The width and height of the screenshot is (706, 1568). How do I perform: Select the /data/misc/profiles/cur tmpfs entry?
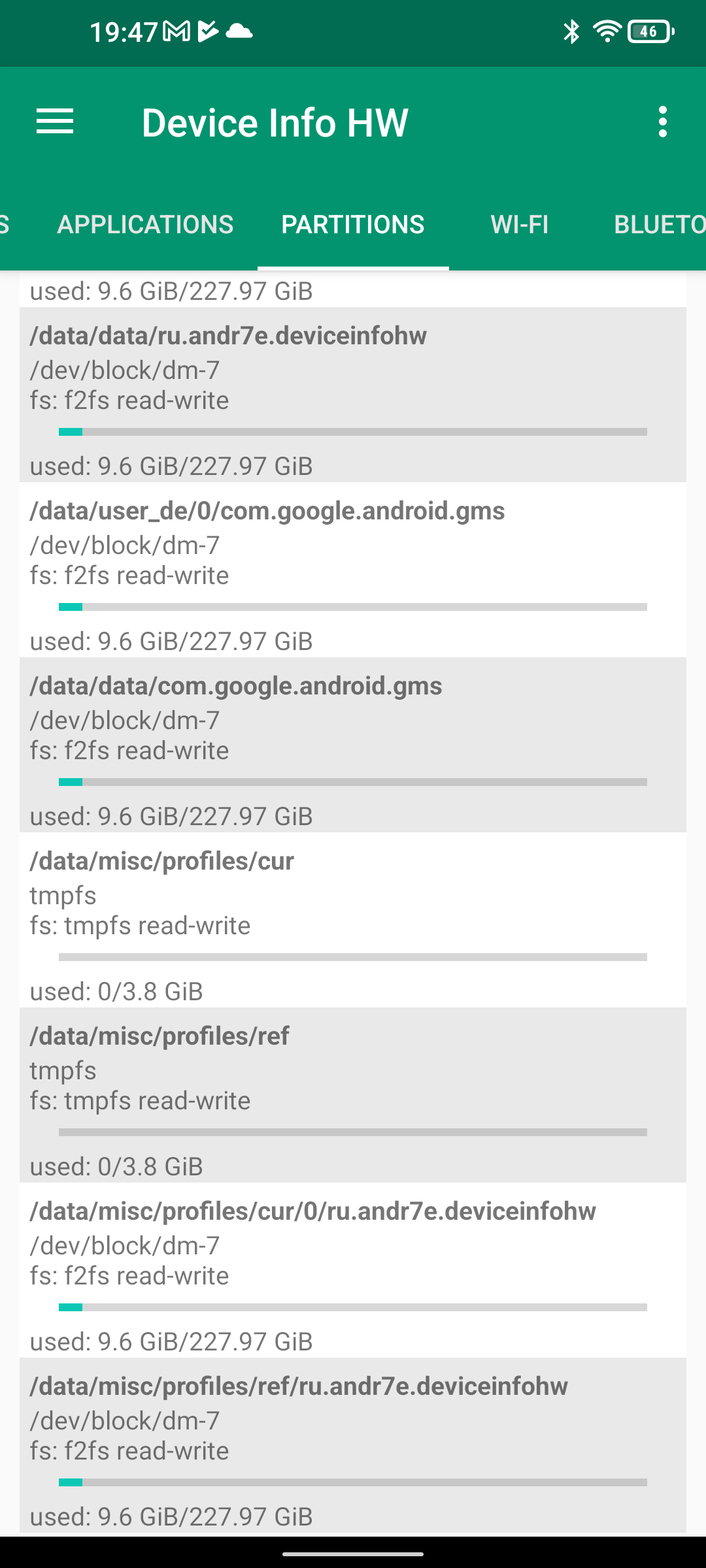point(353,920)
